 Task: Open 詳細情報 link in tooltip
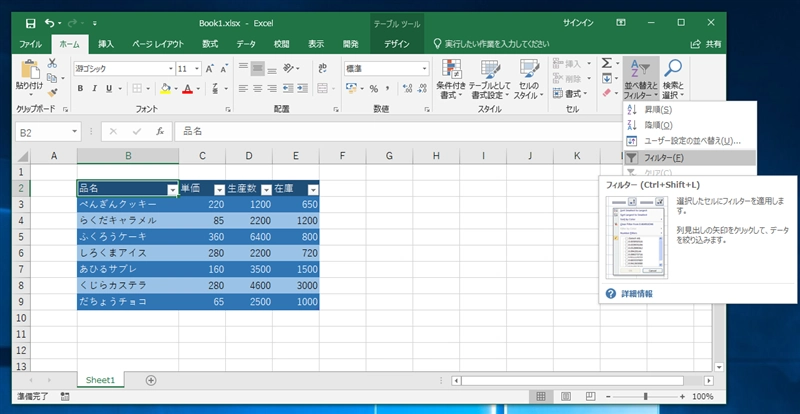637,294
